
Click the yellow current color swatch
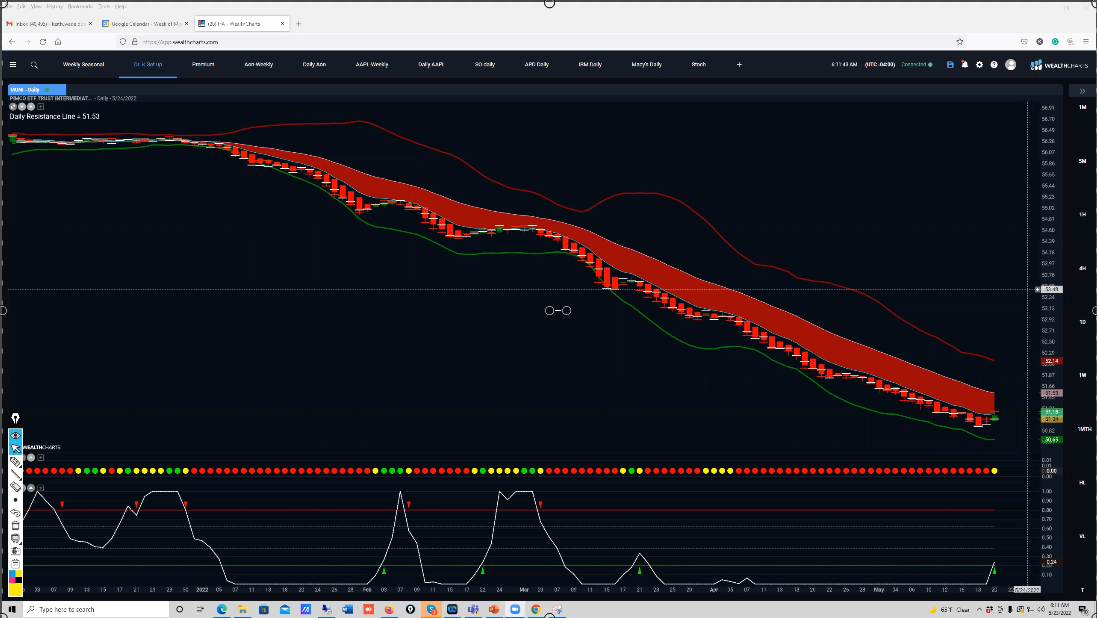click(x=15, y=589)
